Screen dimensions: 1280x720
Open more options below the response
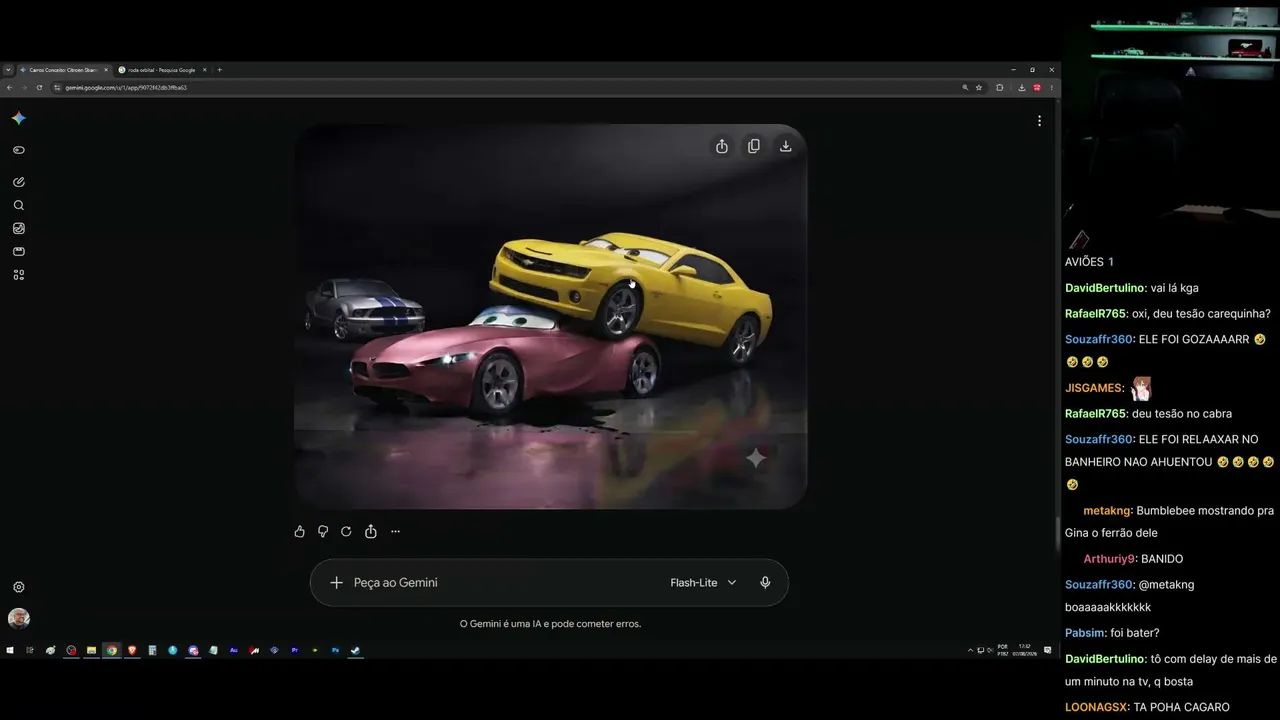pyautogui.click(x=395, y=531)
